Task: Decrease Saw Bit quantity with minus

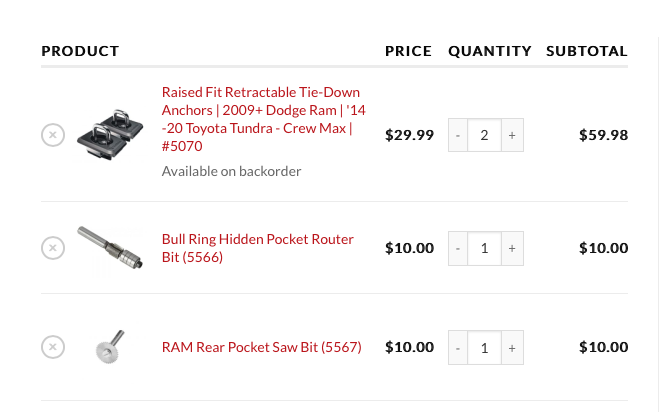Action: click(x=458, y=348)
